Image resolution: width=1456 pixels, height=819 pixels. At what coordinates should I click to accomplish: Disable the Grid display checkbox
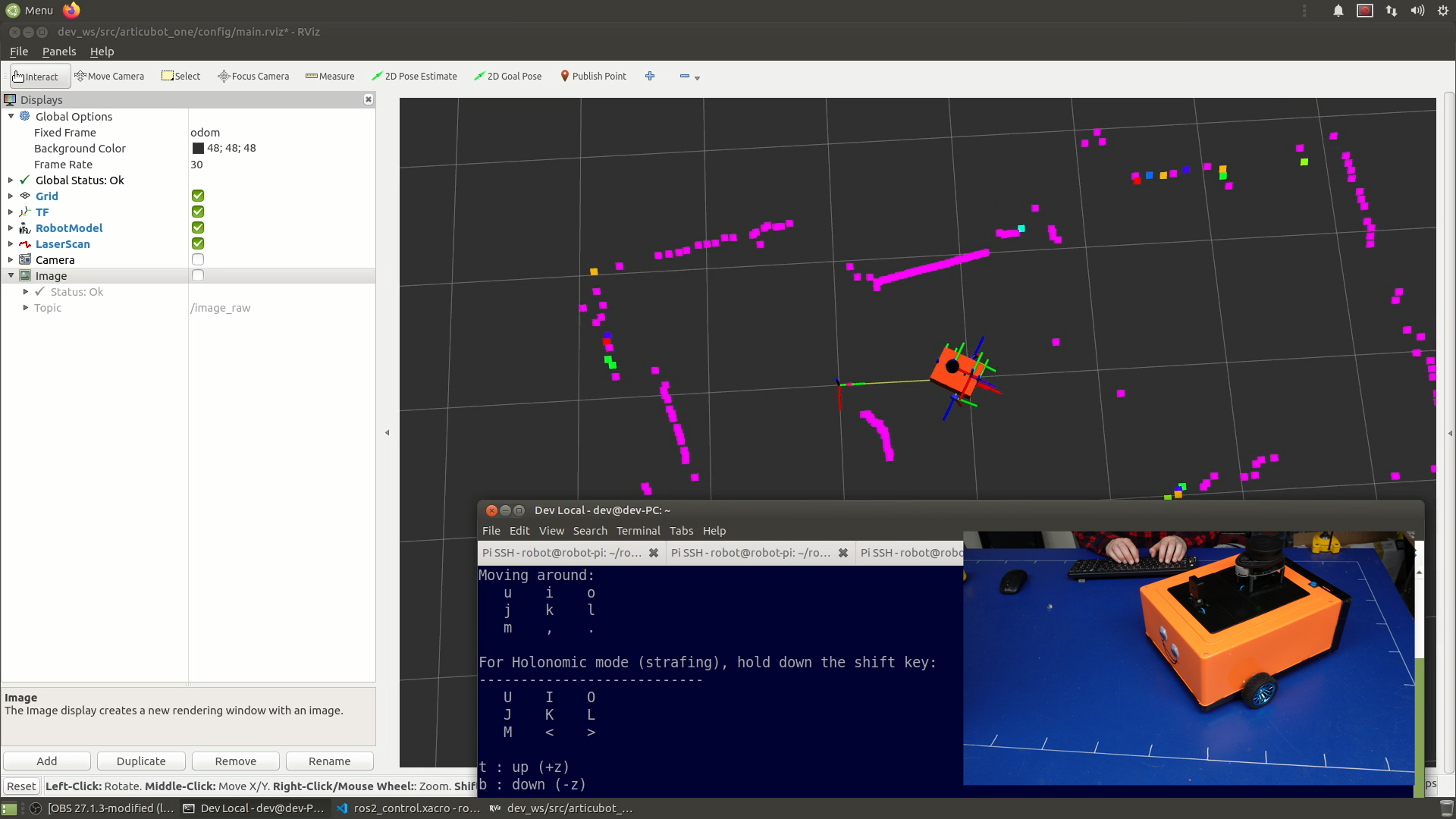coord(198,196)
